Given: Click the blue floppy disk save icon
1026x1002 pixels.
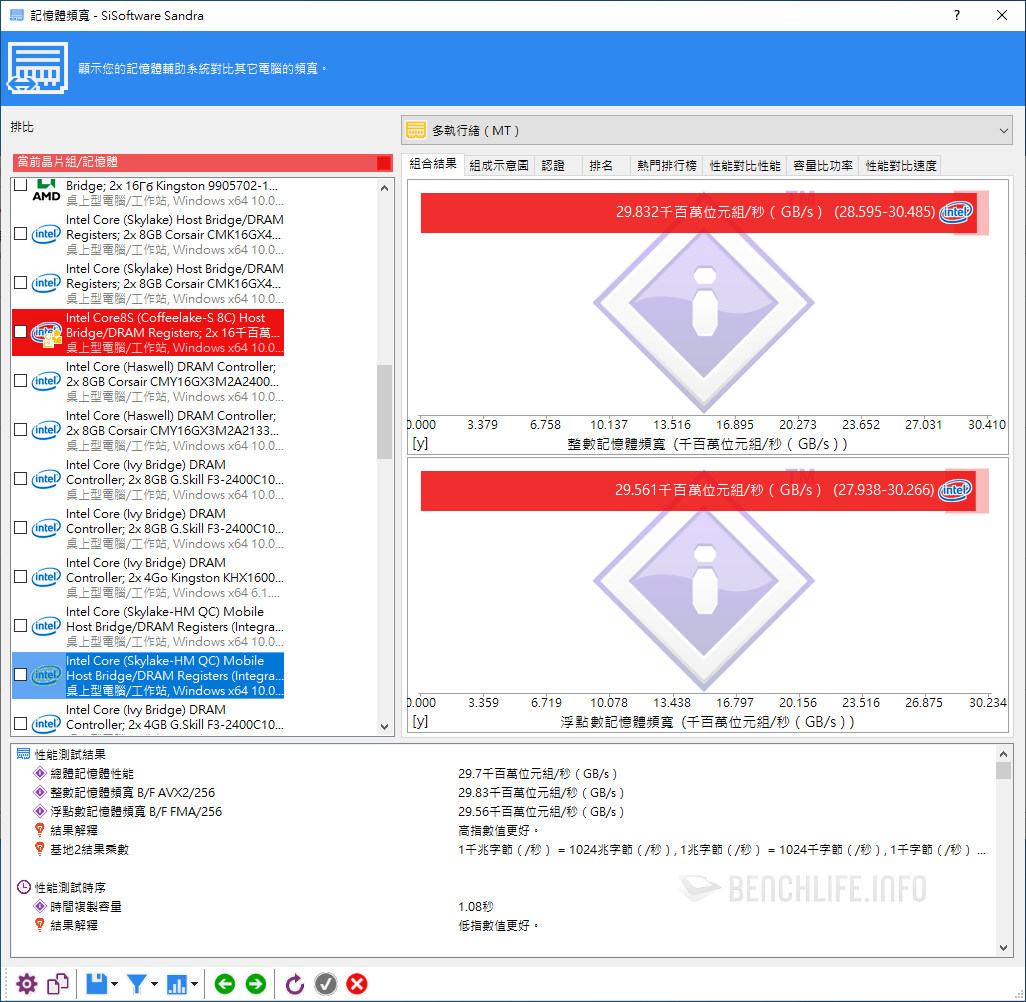Looking at the screenshot, I should [x=97, y=984].
